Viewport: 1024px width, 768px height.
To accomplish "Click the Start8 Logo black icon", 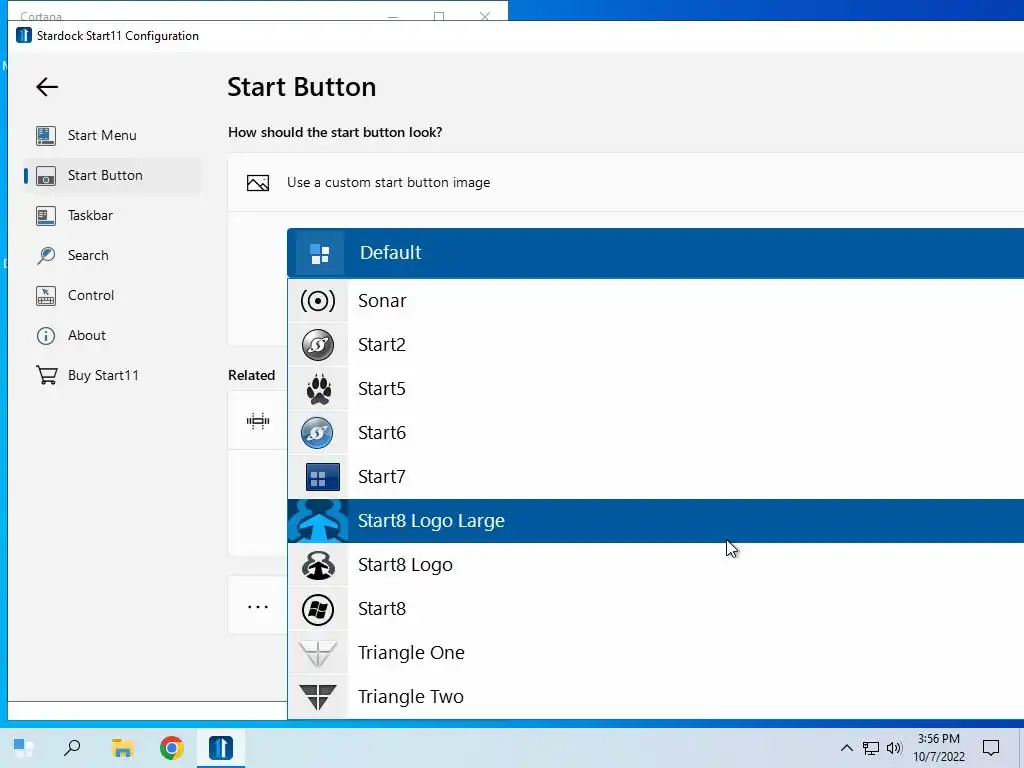I will pos(318,566).
